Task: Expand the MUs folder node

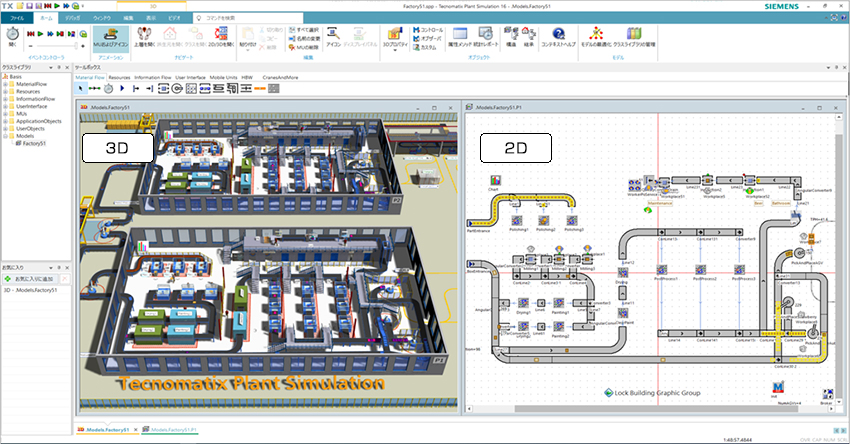Action: pos(5,114)
